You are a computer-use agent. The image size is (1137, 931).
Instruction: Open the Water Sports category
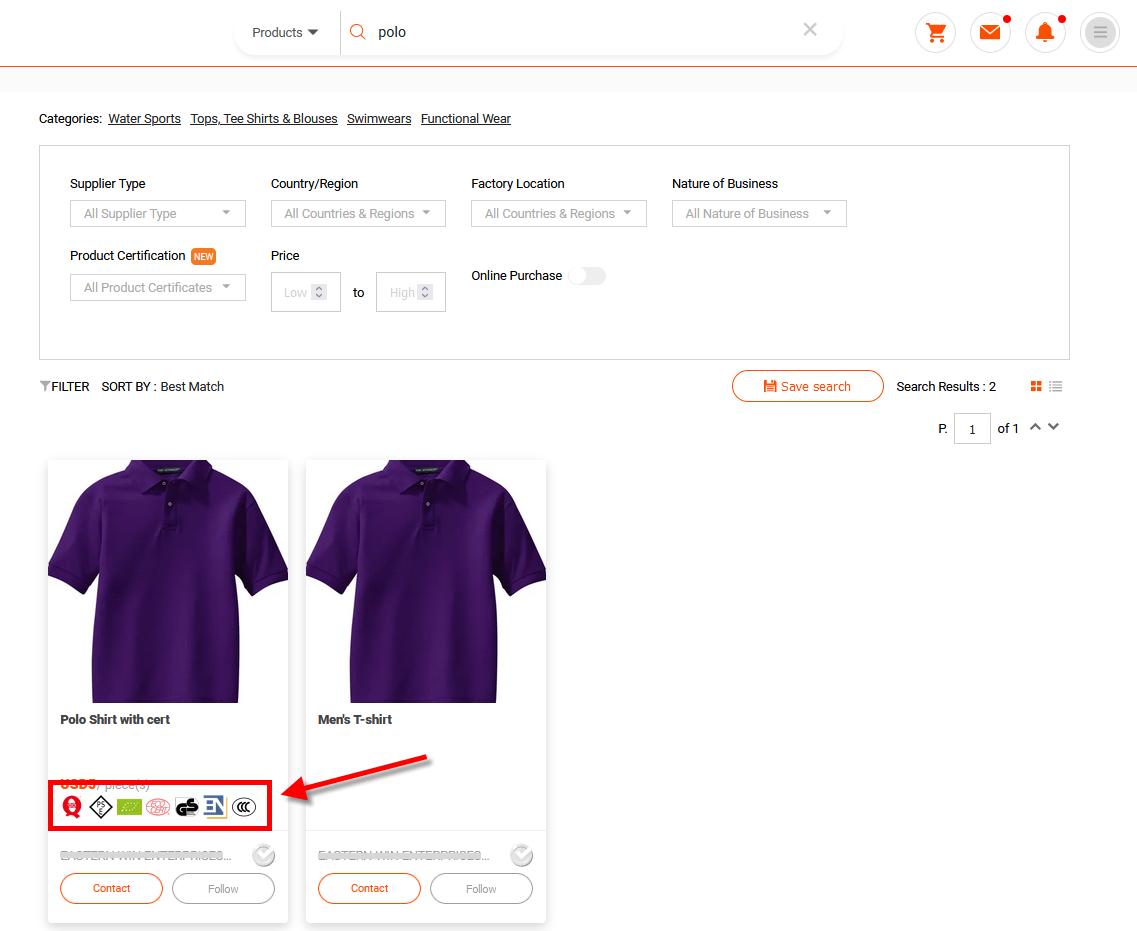[x=144, y=118]
